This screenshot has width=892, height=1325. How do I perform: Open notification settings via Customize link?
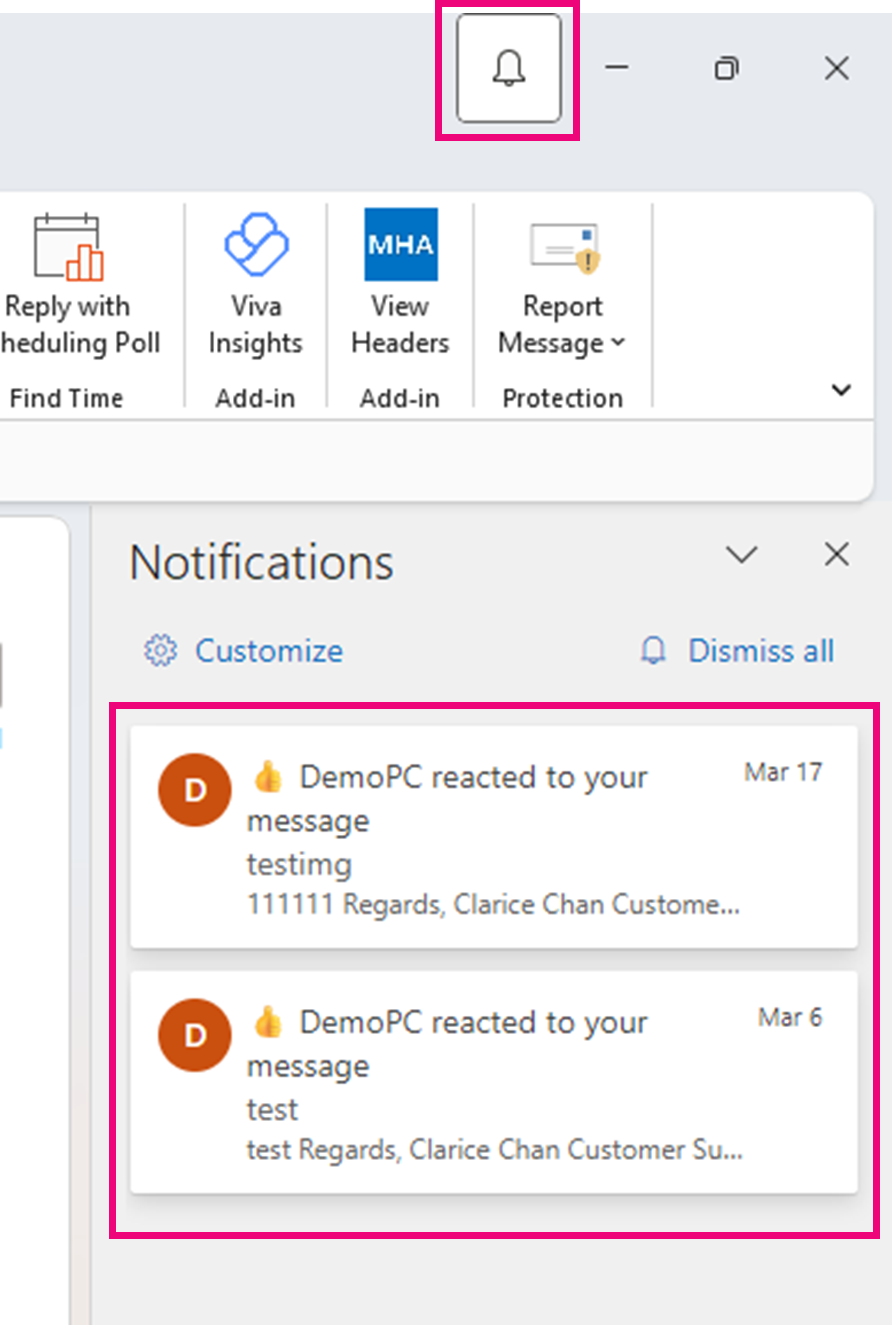268,650
